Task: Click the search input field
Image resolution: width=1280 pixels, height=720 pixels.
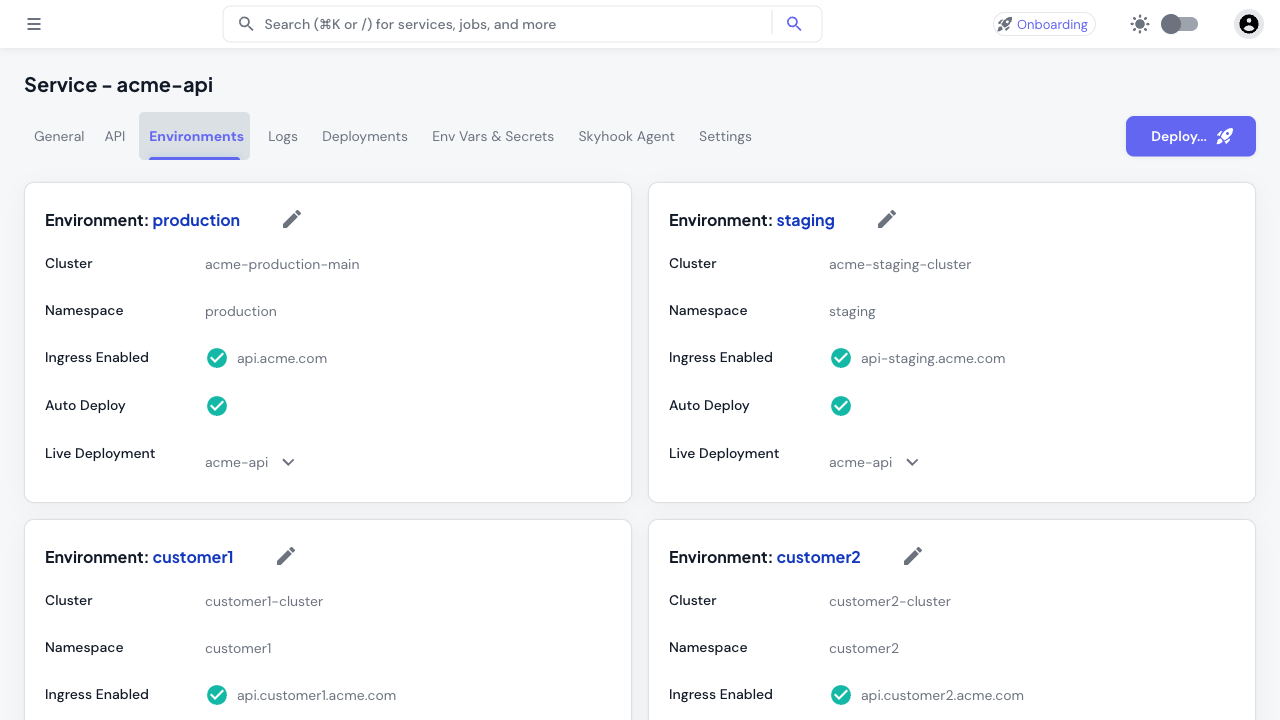Action: (510, 23)
